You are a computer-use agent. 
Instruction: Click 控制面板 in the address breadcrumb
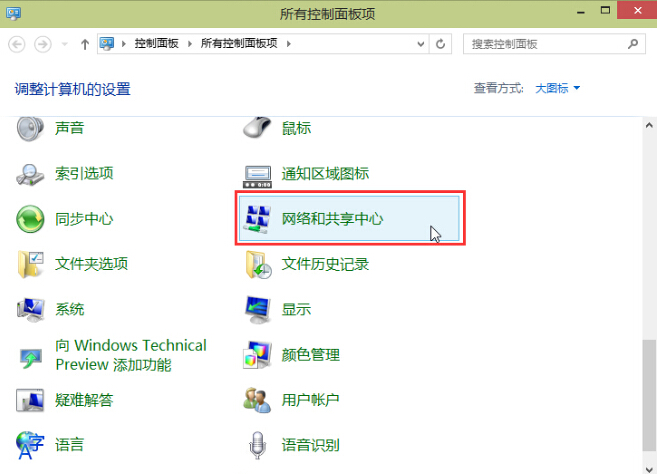(155, 44)
